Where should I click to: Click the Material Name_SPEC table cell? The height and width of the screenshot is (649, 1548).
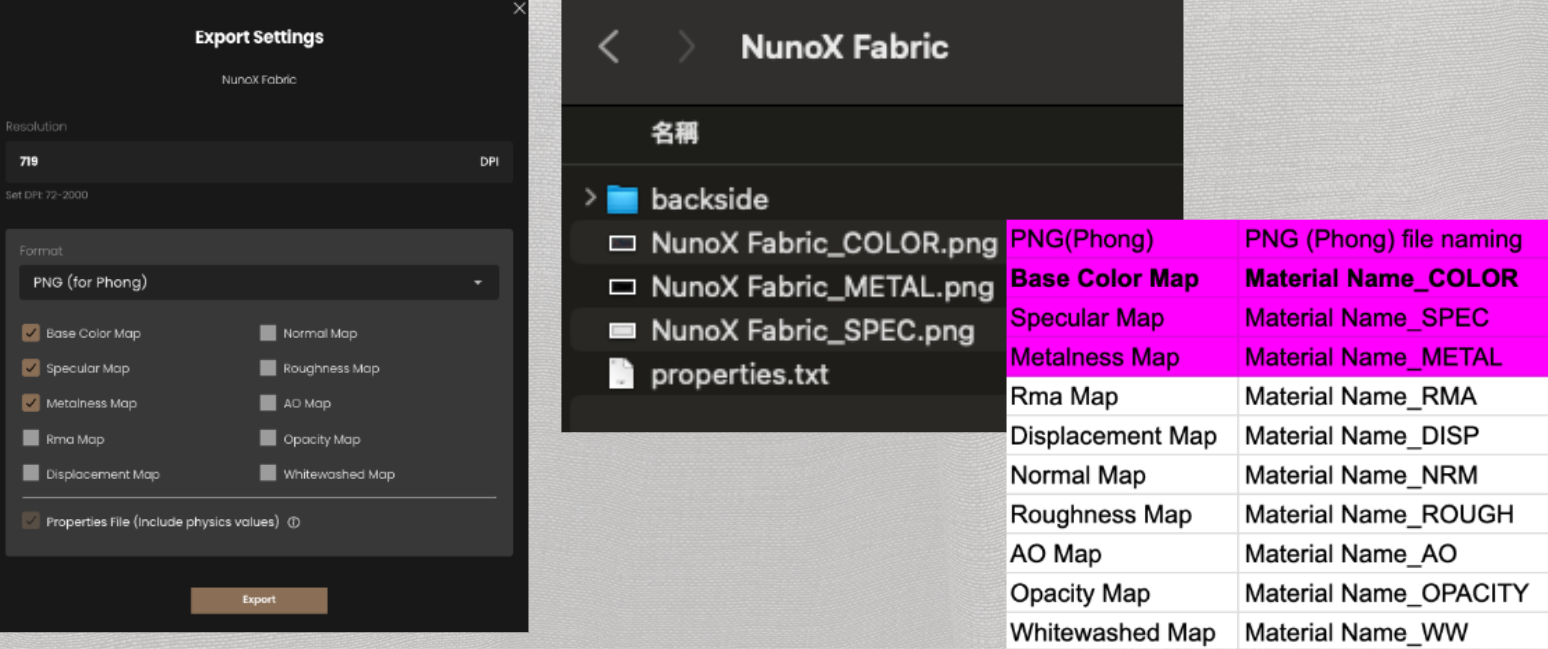(x=1393, y=318)
